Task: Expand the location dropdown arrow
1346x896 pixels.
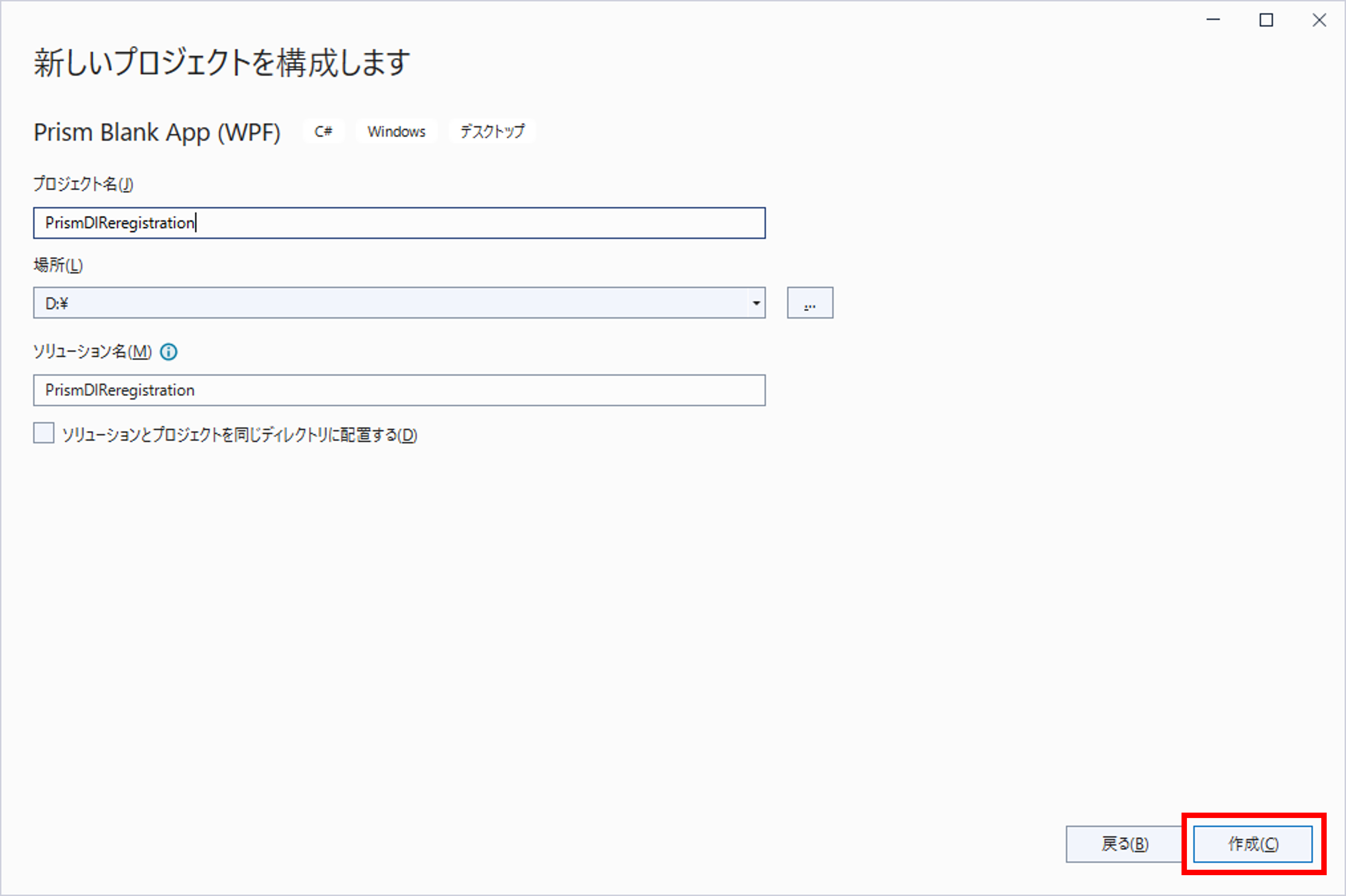Action: (x=756, y=303)
